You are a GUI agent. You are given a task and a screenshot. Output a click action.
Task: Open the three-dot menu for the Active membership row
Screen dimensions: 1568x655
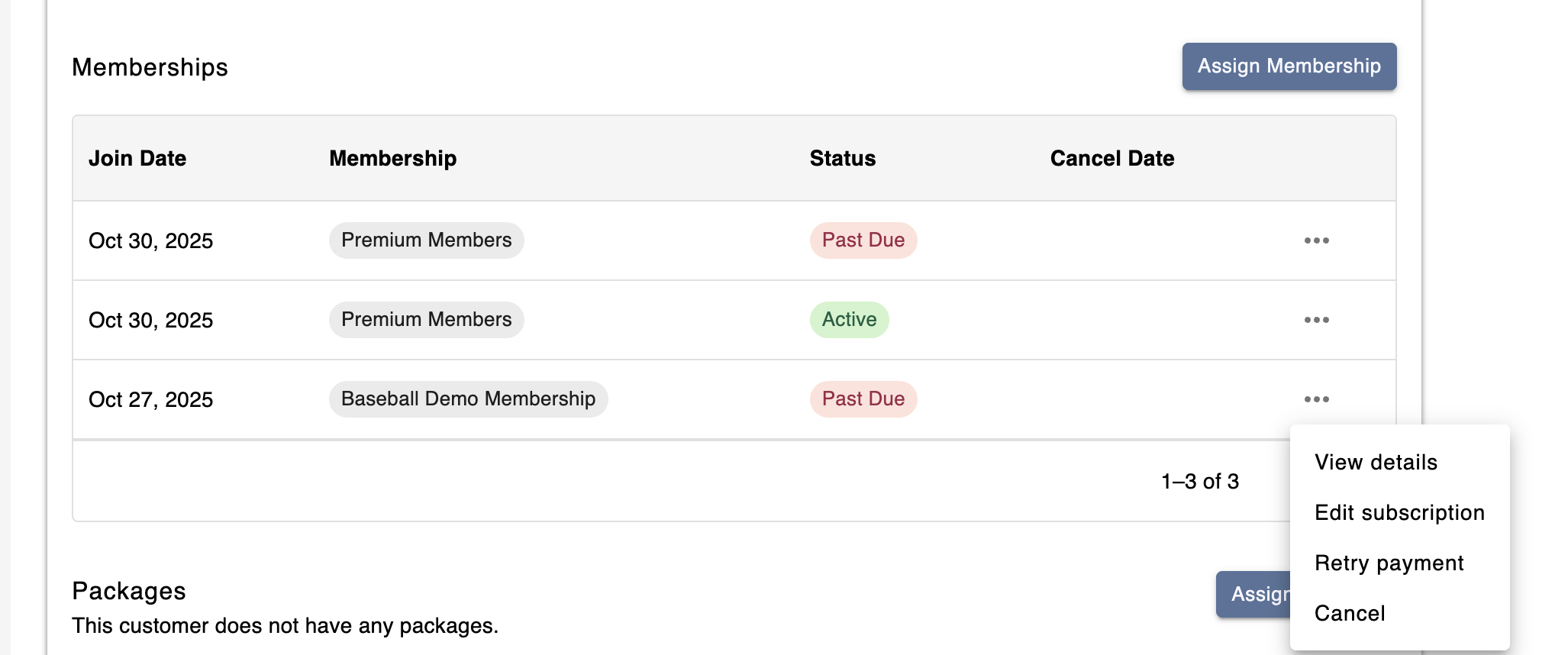[x=1316, y=320]
